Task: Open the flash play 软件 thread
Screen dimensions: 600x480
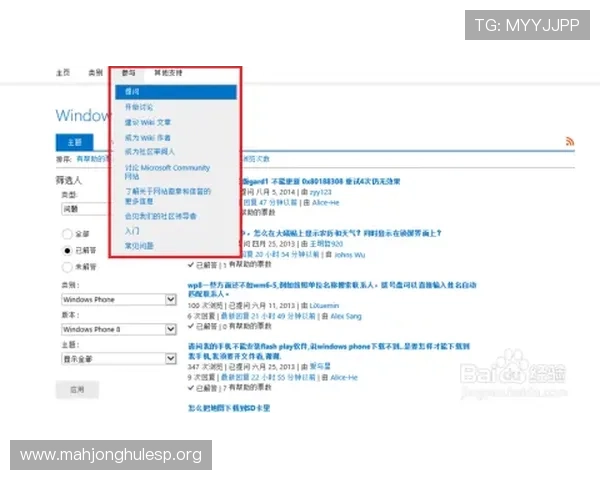Action: (x=329, y=351)
